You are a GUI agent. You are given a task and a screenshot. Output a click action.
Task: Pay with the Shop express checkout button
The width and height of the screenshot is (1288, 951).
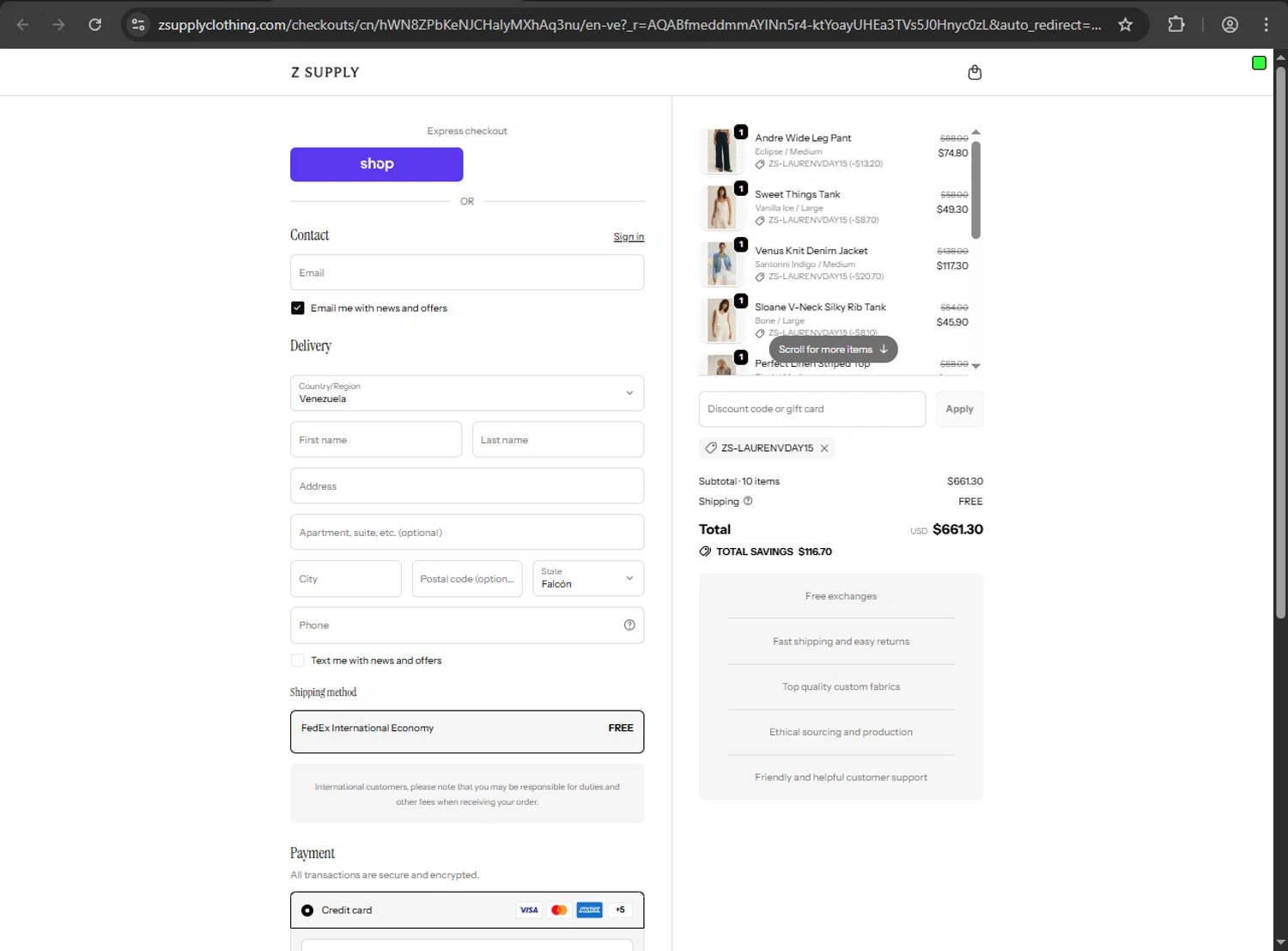pos(377,164)
